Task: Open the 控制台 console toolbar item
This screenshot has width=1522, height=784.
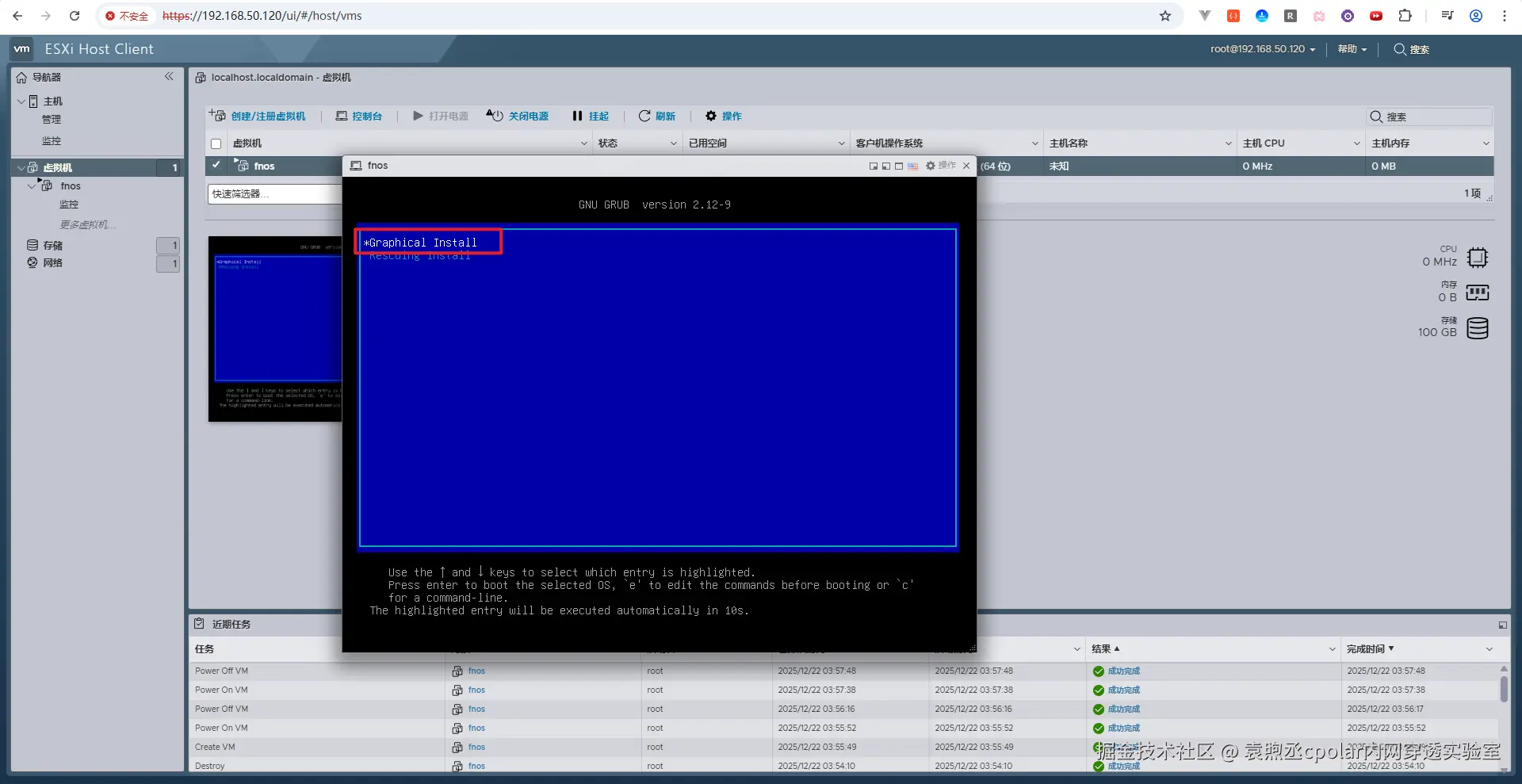Action: coord(359,116)
